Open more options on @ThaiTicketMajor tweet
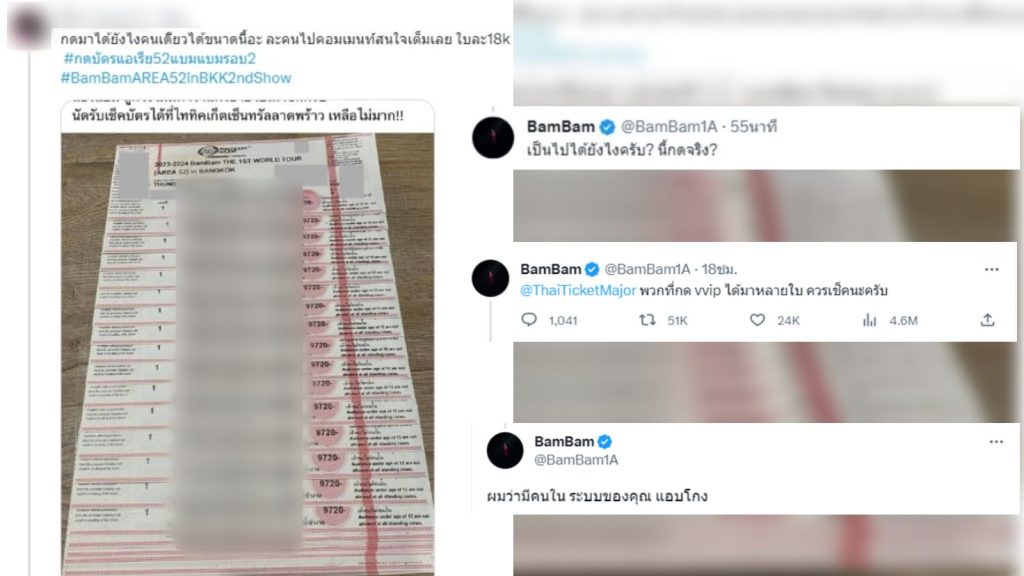Viewport: 1024px width, 576px height. [x=992, y=269]
